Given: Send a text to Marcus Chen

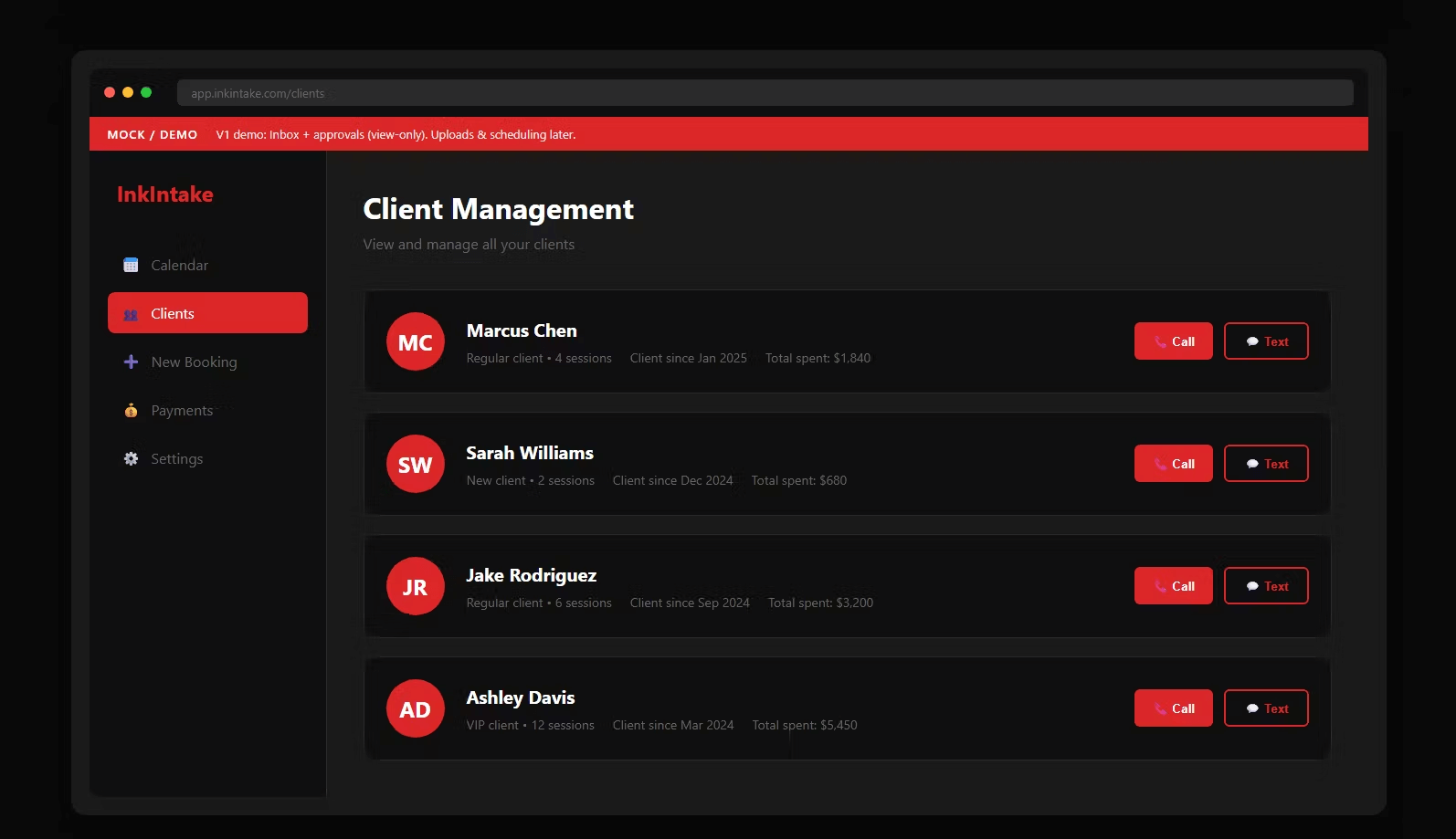Looking at the screenshot, I should 1266,341.
